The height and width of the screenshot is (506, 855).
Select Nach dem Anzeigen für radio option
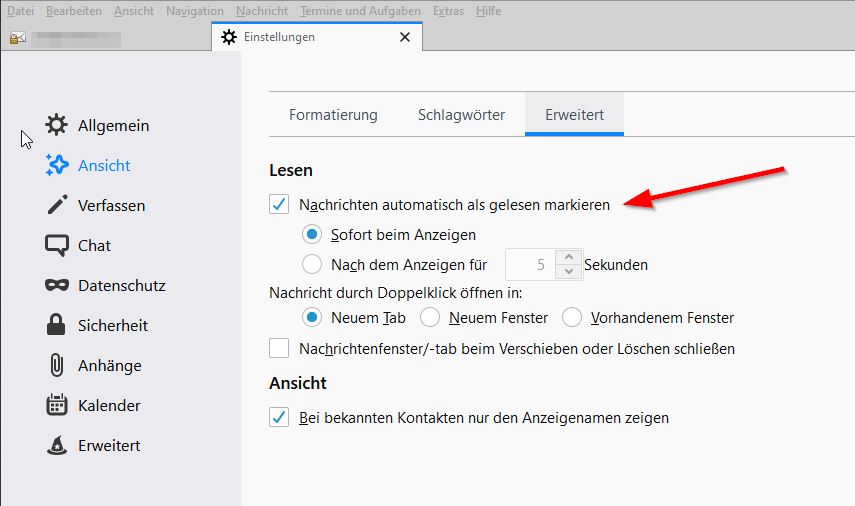click(312, 264)
